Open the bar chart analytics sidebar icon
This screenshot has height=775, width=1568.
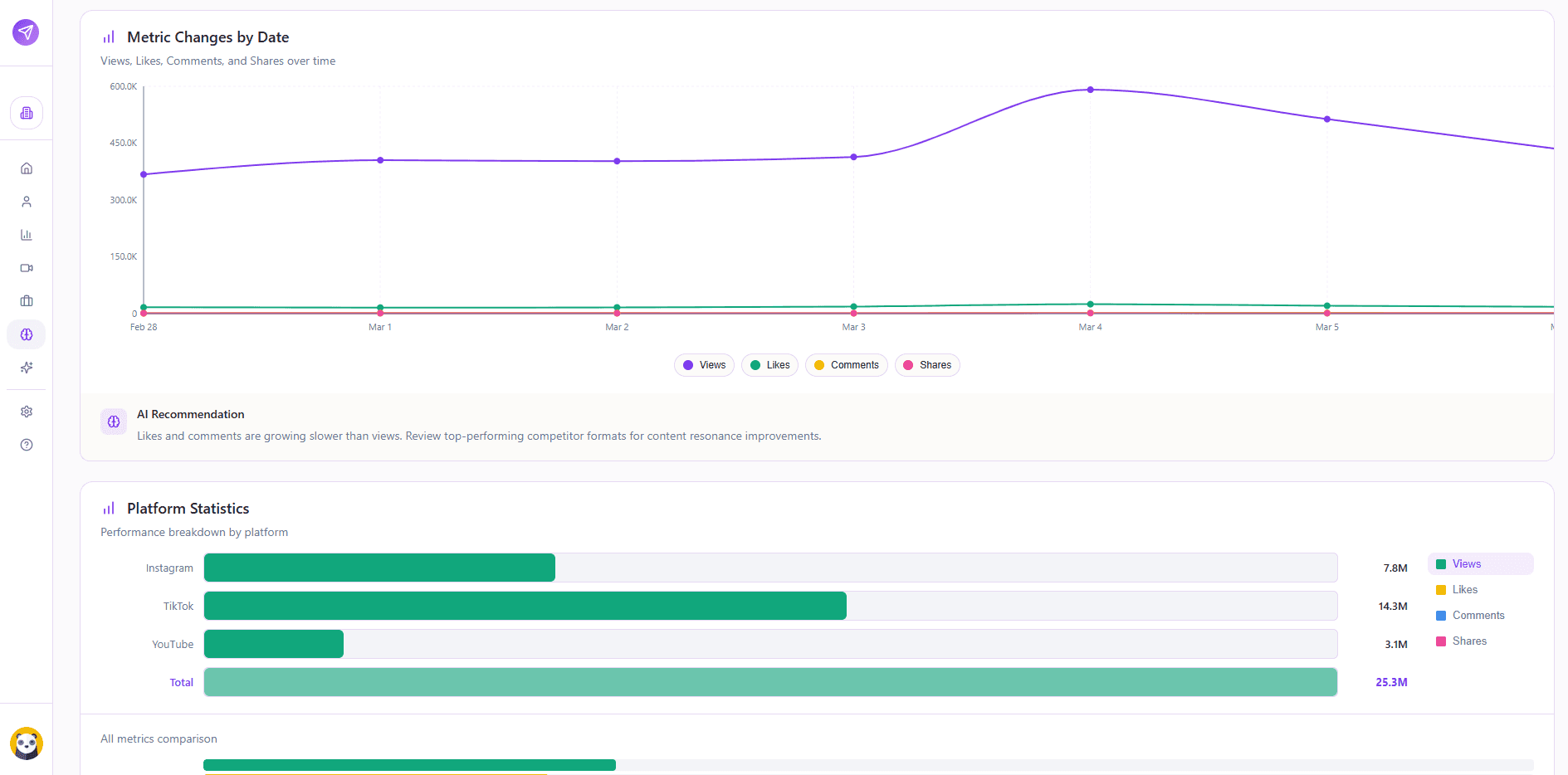[27, 235]
